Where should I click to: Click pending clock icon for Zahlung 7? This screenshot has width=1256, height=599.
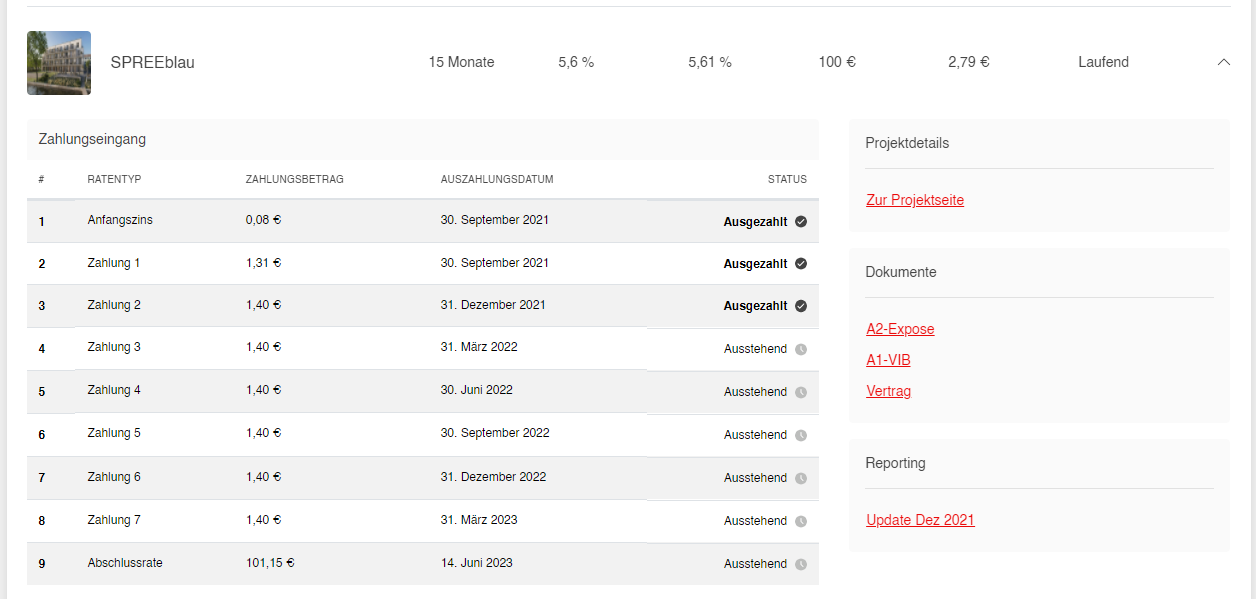tap(801, 521)
